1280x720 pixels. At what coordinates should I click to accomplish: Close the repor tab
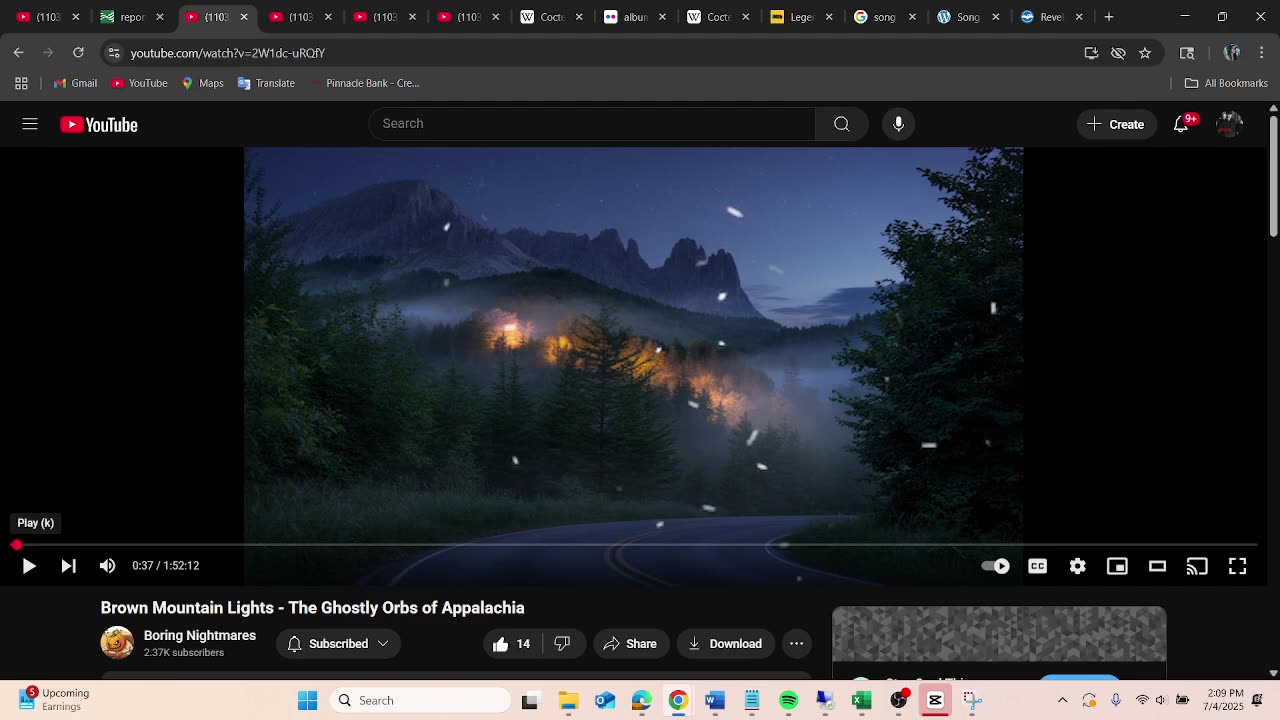pos(159,17)
